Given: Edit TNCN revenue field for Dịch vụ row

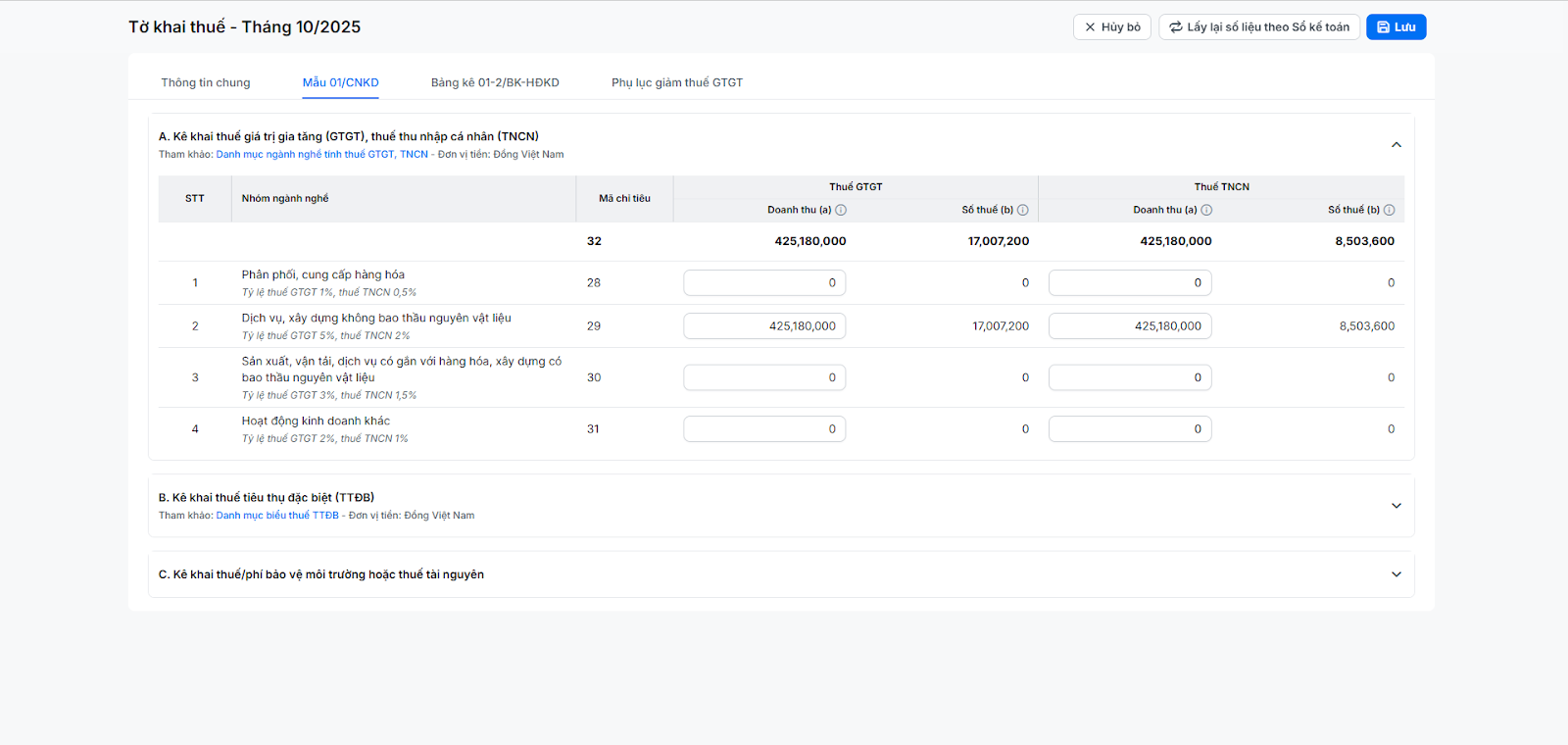Looking at the screenshot, I should [1130, 326].
